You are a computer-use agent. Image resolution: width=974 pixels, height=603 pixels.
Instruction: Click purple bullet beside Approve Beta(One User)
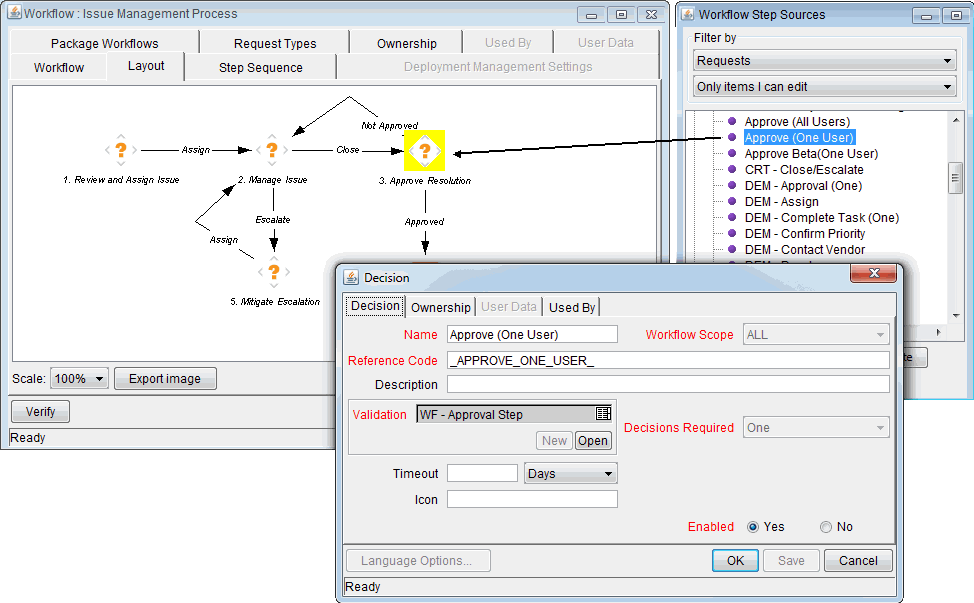pyautogui.click(x=732, y=154)
